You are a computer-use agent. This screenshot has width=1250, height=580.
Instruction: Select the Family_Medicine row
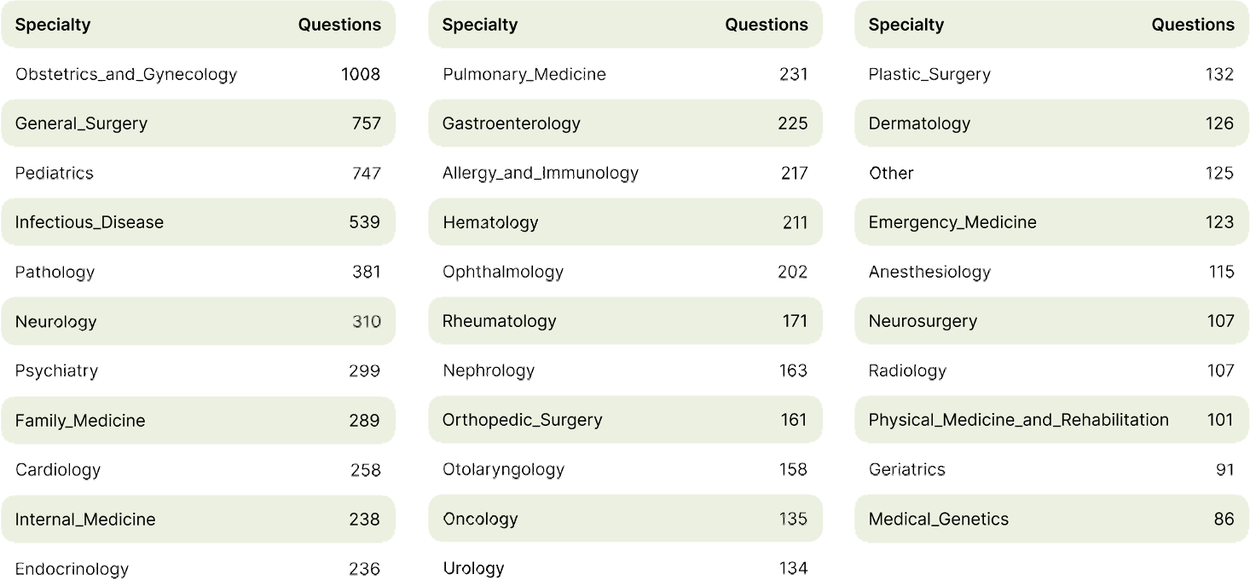(198, 420)
